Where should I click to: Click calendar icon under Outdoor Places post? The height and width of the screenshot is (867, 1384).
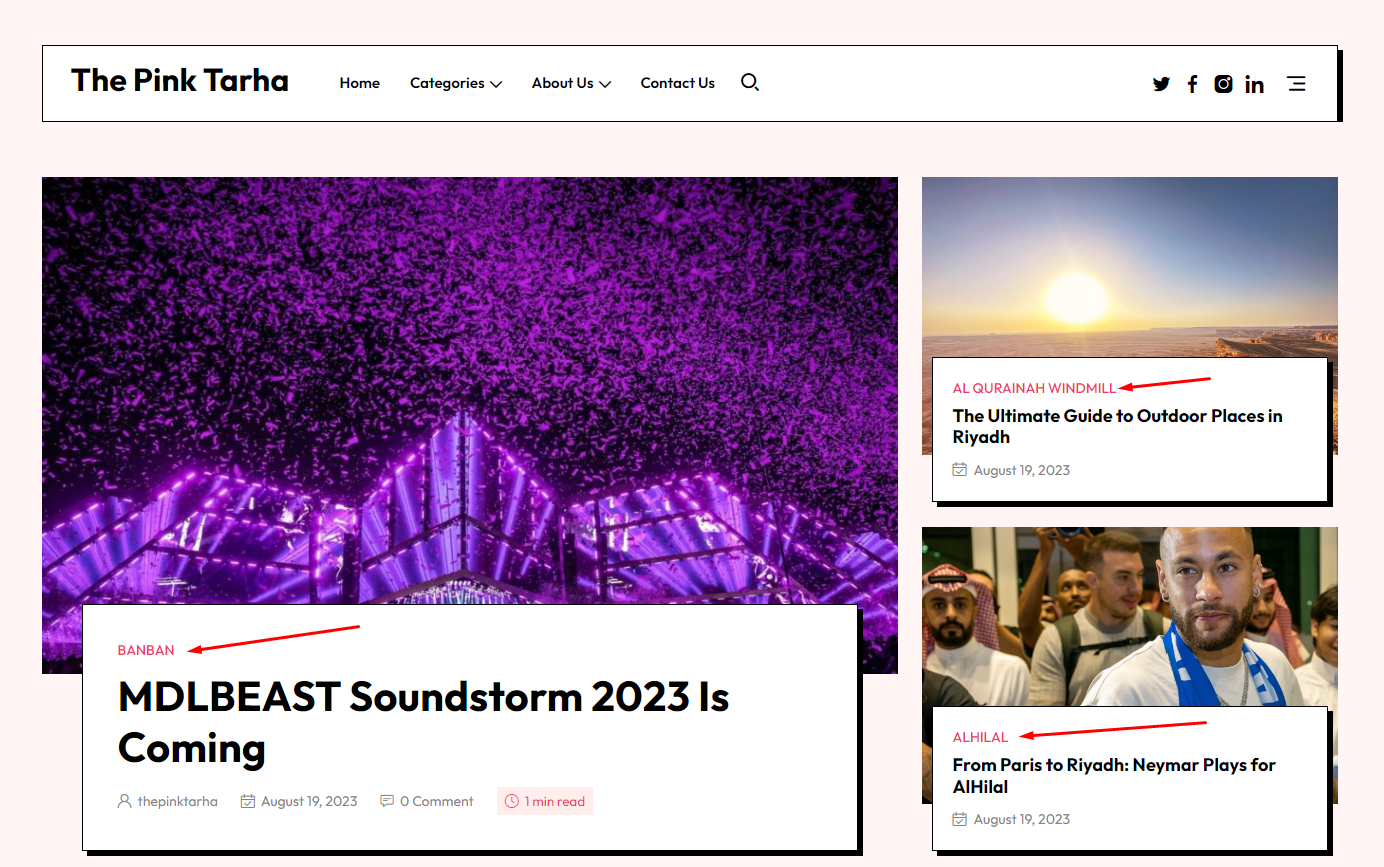point(960,469)
